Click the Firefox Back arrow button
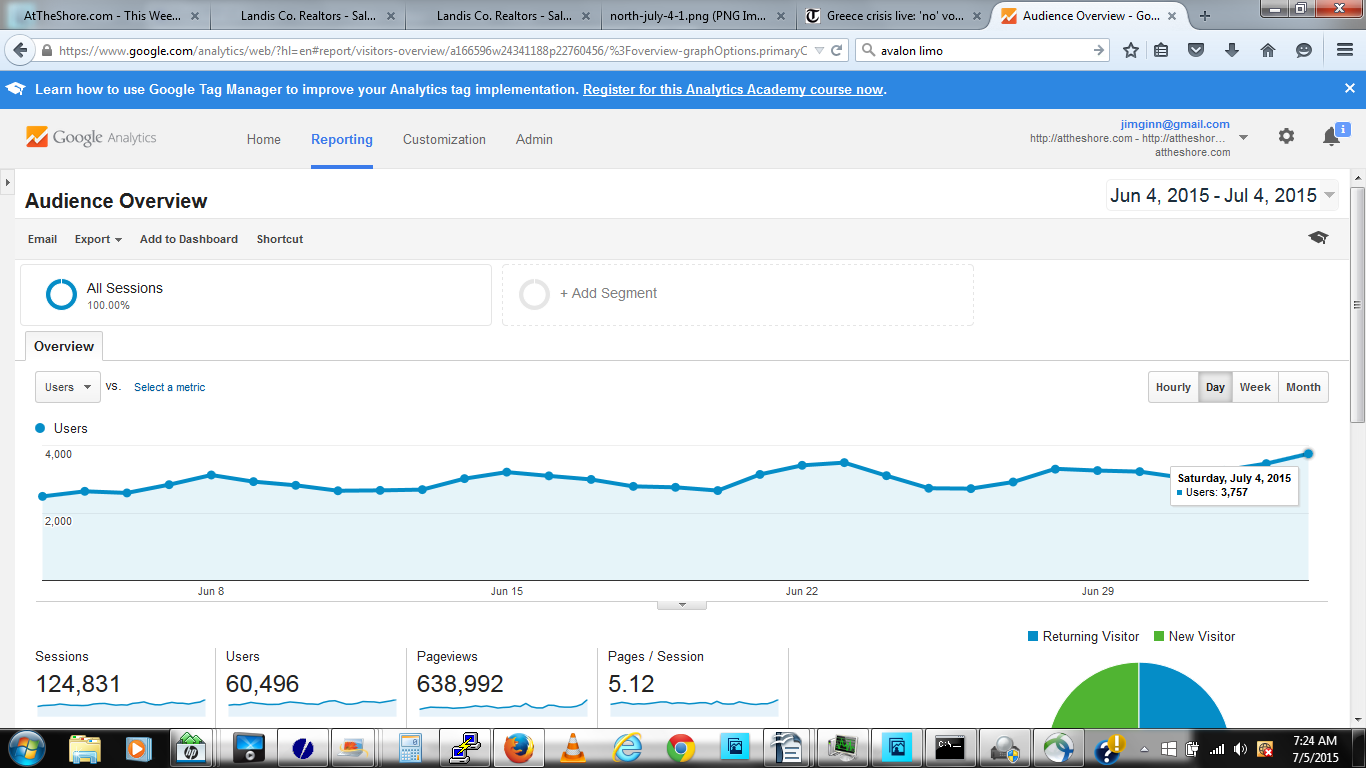This screenshot has height=768, width=1366. pos(18,50)
